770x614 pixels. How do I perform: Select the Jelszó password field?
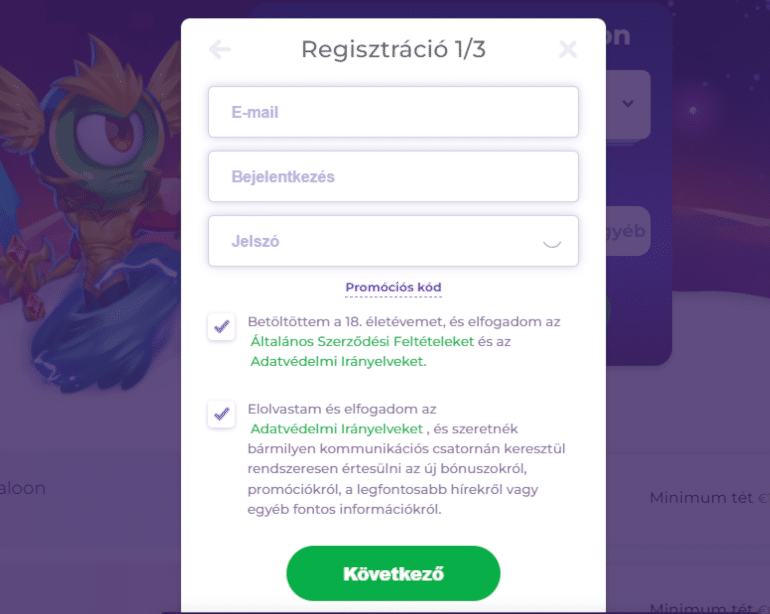tap(393, 241)
